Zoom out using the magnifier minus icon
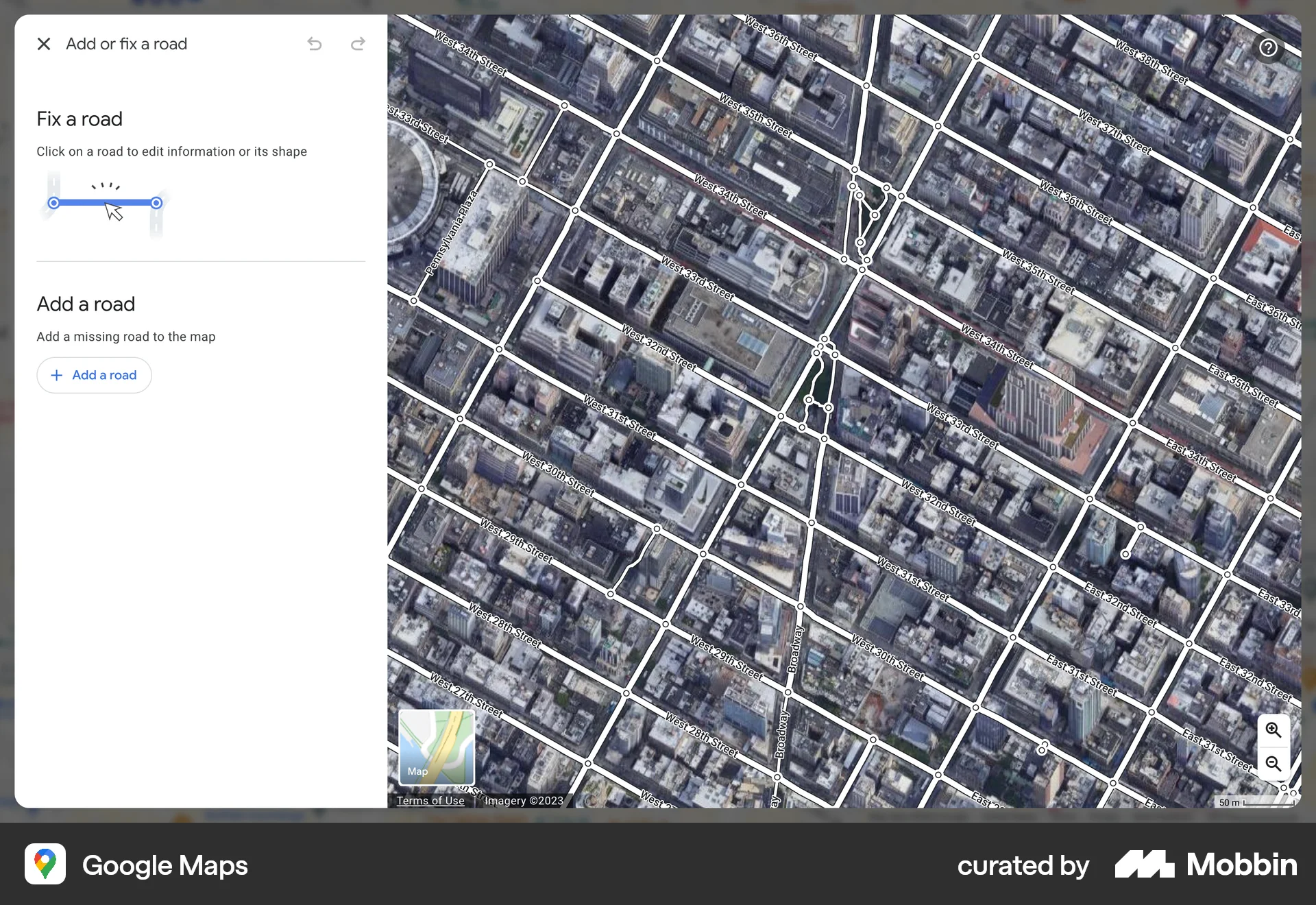 (x=1273, y=763)
